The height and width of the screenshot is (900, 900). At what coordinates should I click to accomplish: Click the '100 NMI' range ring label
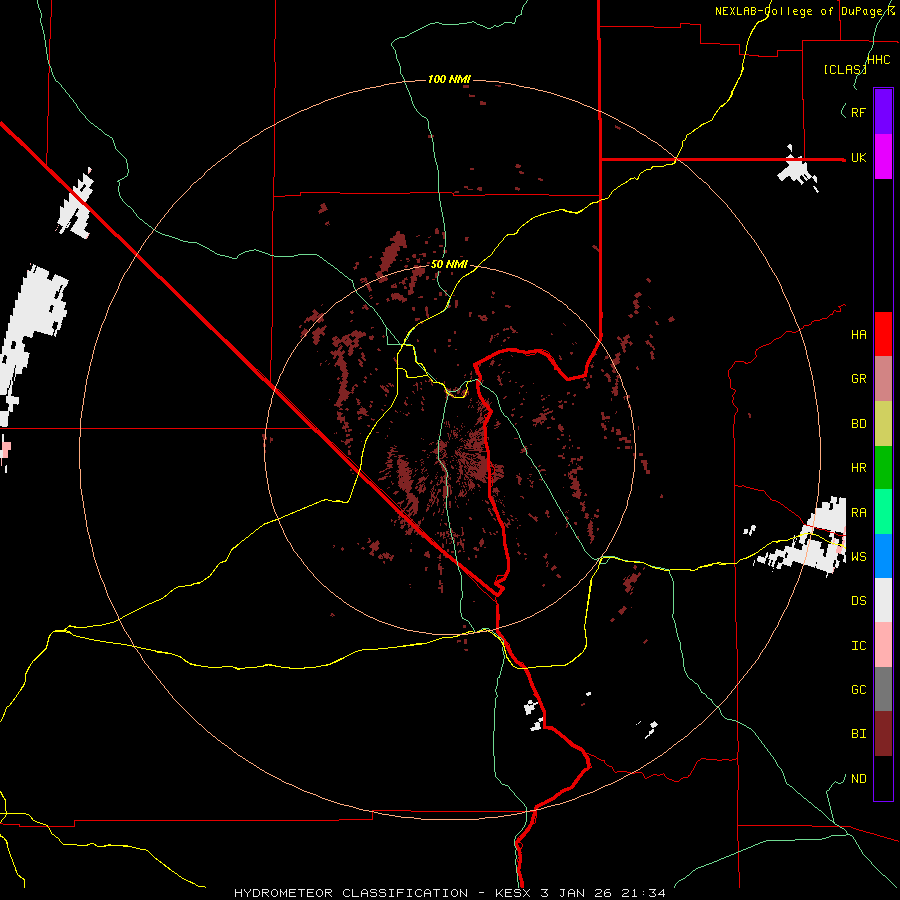tap(449, 79)
